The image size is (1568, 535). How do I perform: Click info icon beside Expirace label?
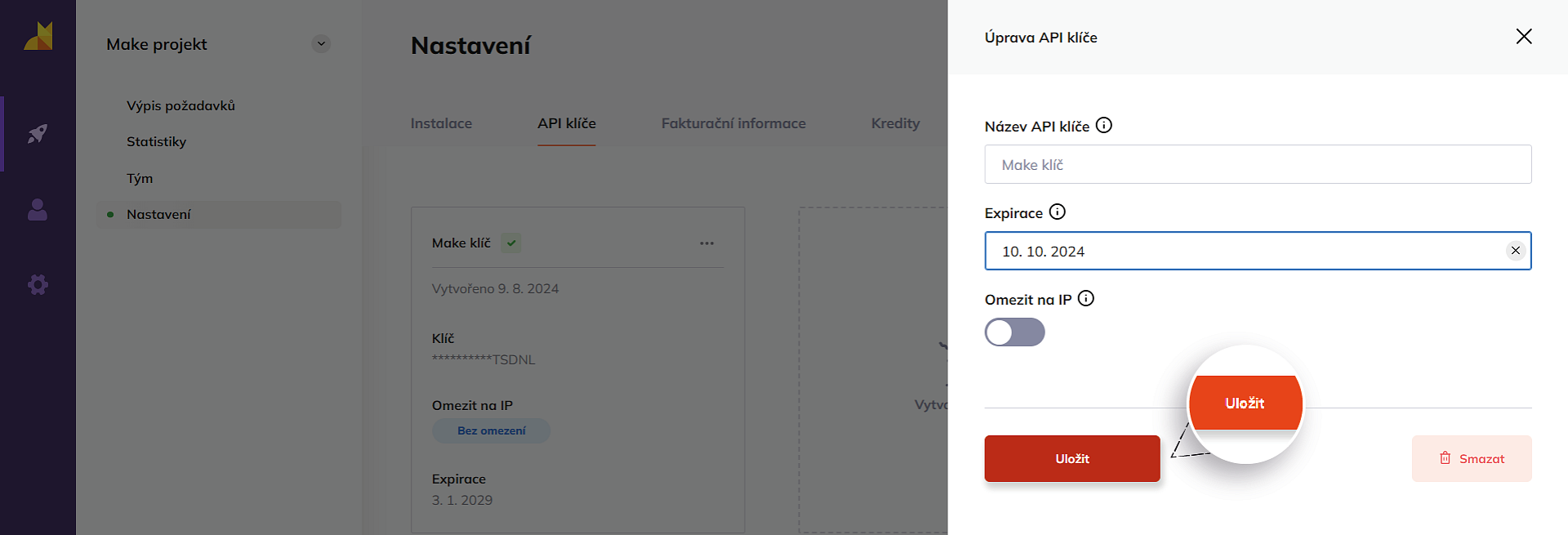click(x=1057, y=212)
